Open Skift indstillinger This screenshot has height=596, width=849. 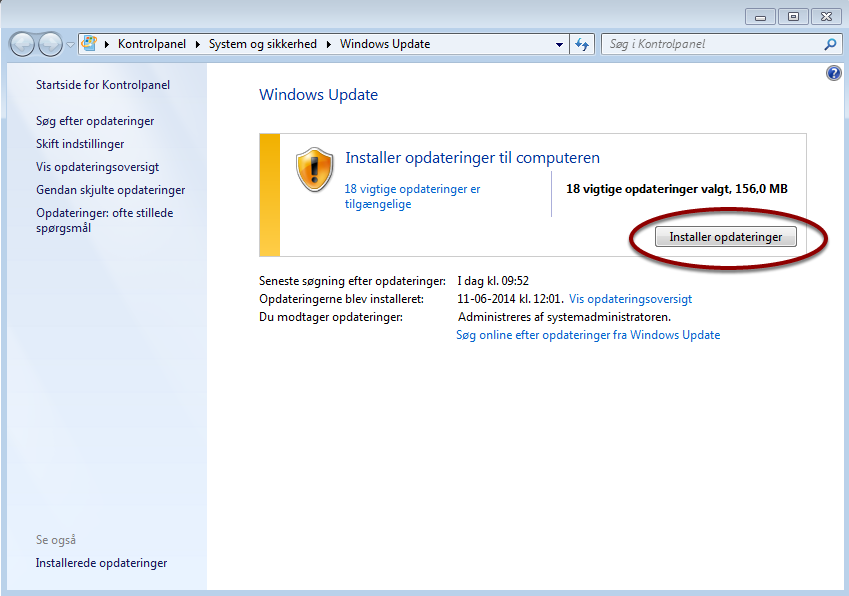80,144
